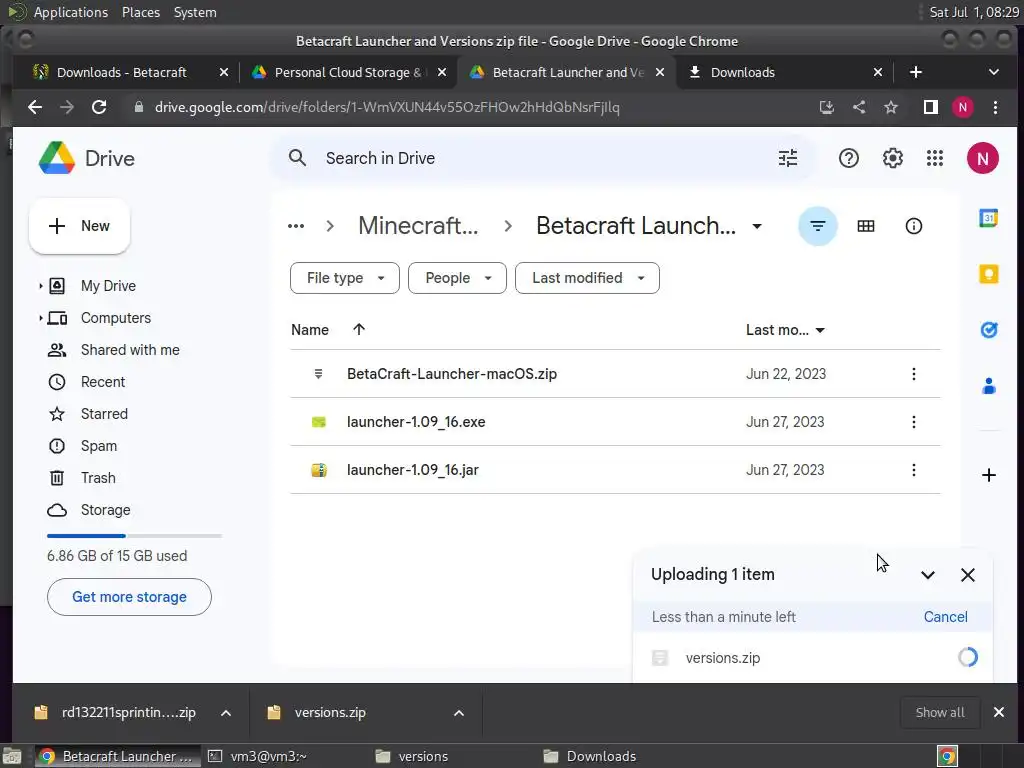Open the Google apps grid
The image size is (1024, 768).
935,158
